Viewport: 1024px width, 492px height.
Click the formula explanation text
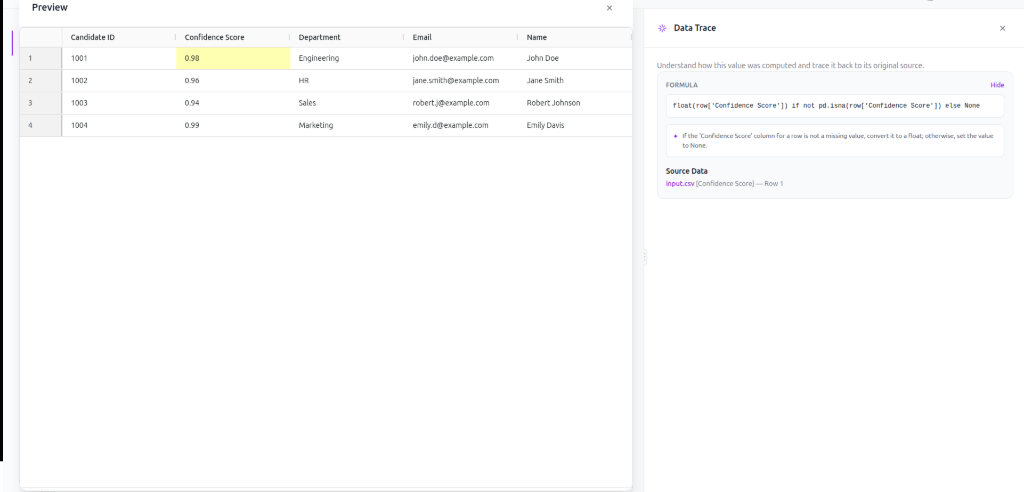pos(840,140)
